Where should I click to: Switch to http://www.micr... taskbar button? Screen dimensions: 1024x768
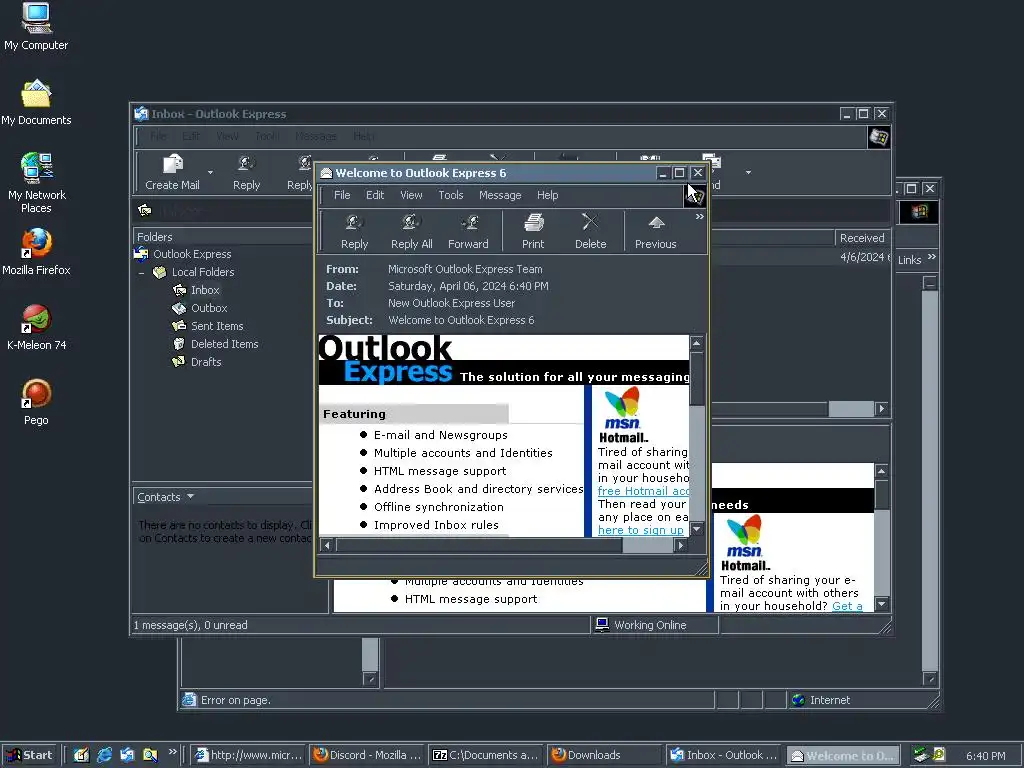point(248,756)
